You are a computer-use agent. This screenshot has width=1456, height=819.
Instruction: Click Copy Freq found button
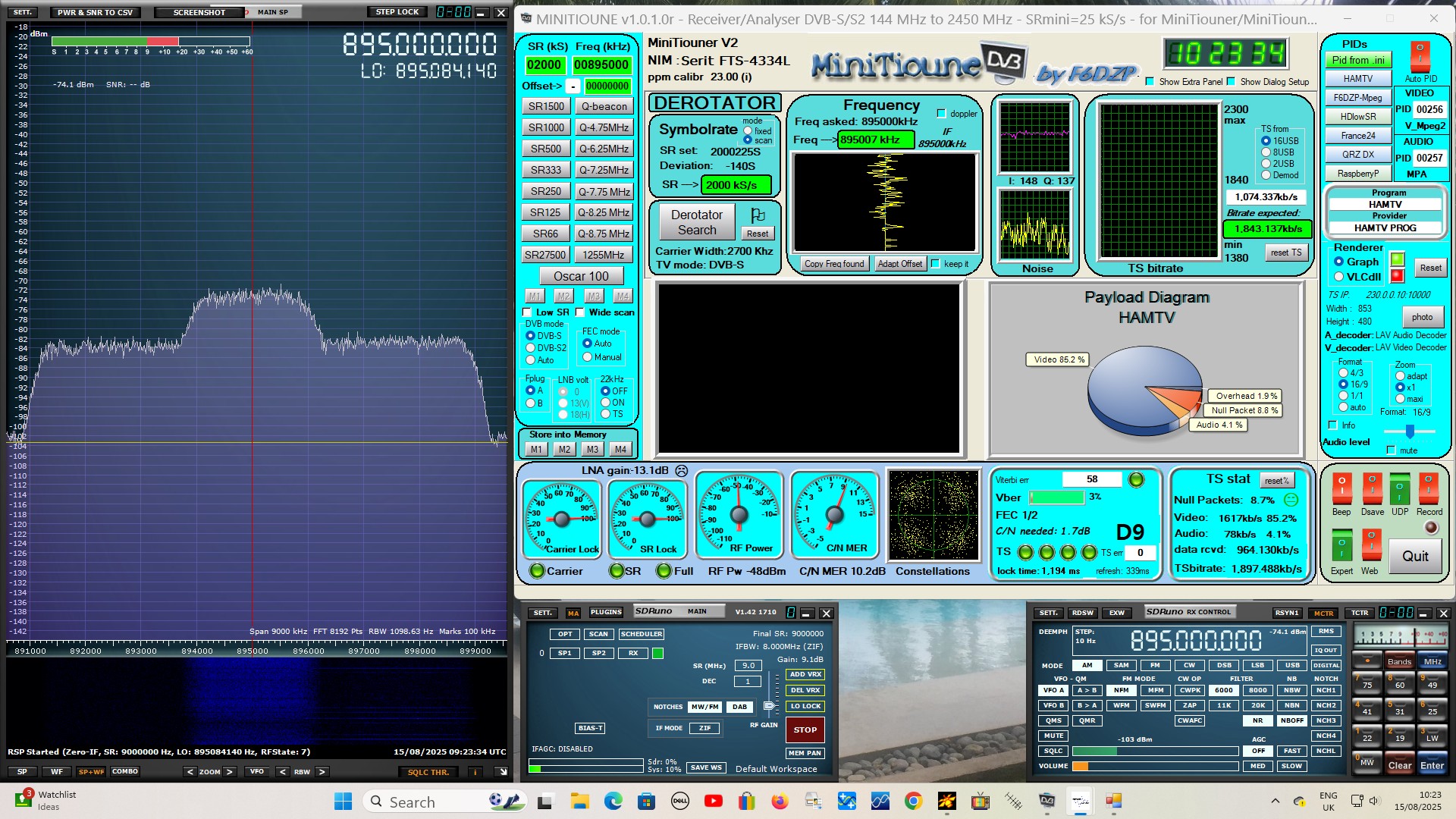(834, 264)
